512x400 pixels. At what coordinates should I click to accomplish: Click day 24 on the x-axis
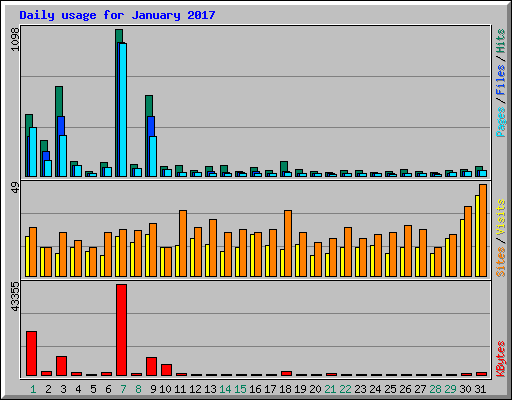pyautogui.click(x=375, y=389)
